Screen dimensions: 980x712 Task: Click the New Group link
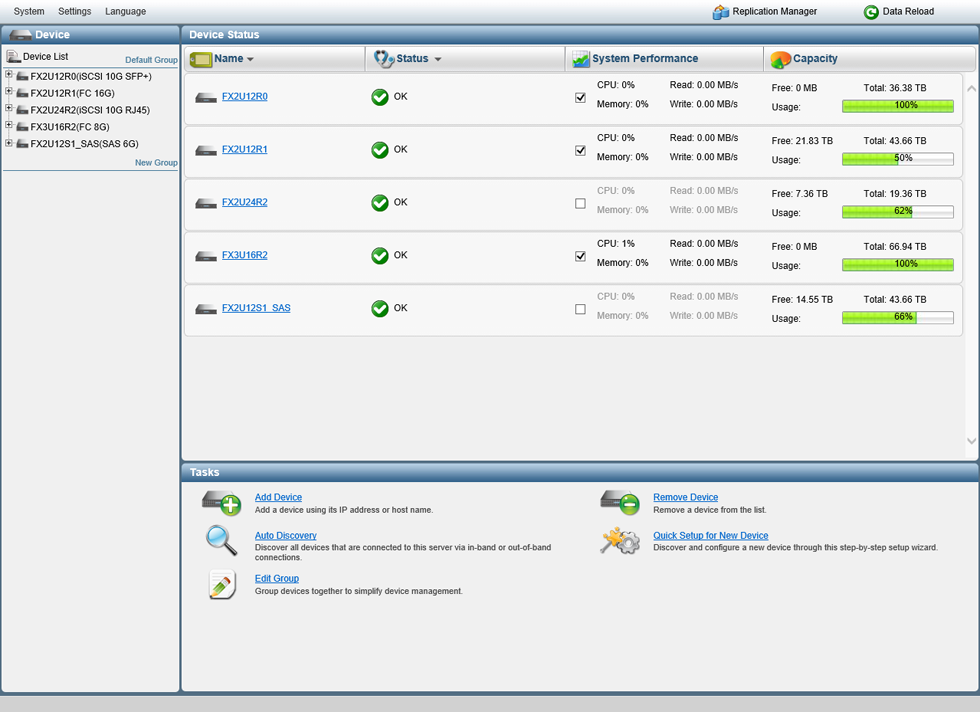click(156, 163)
